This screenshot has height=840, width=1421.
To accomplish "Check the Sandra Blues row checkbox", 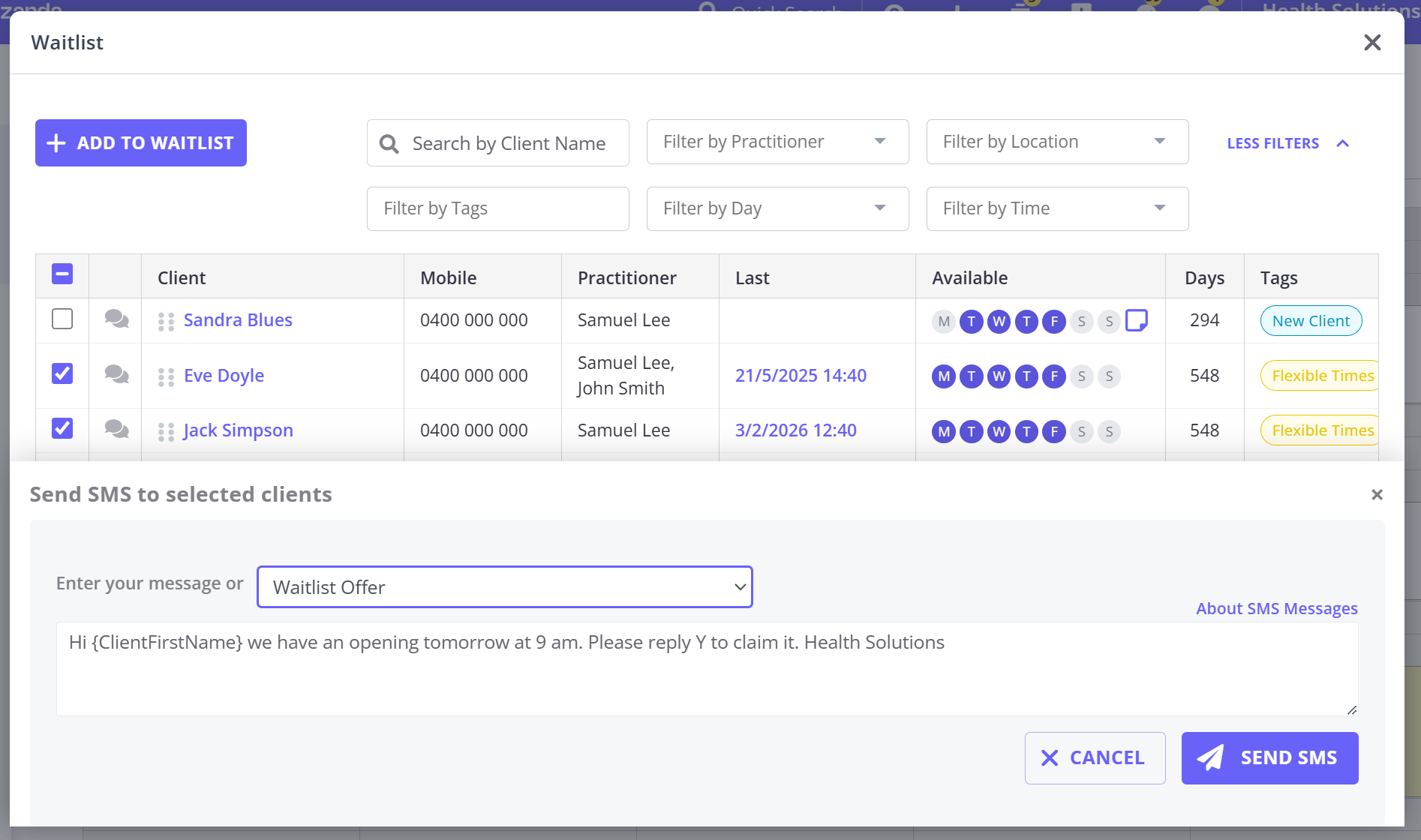I will tap(62, 319).
